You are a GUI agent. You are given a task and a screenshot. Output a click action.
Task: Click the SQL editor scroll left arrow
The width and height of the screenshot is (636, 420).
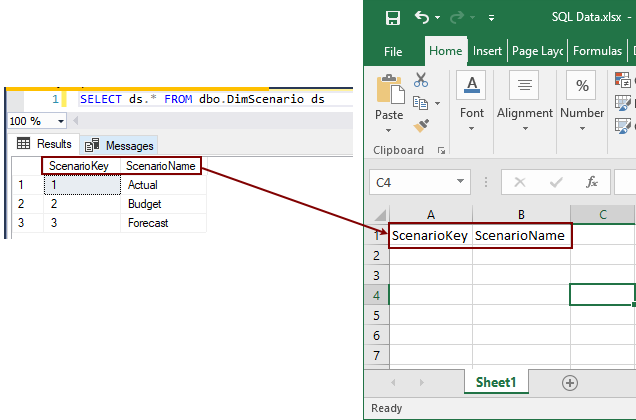(x=75, y=121)
